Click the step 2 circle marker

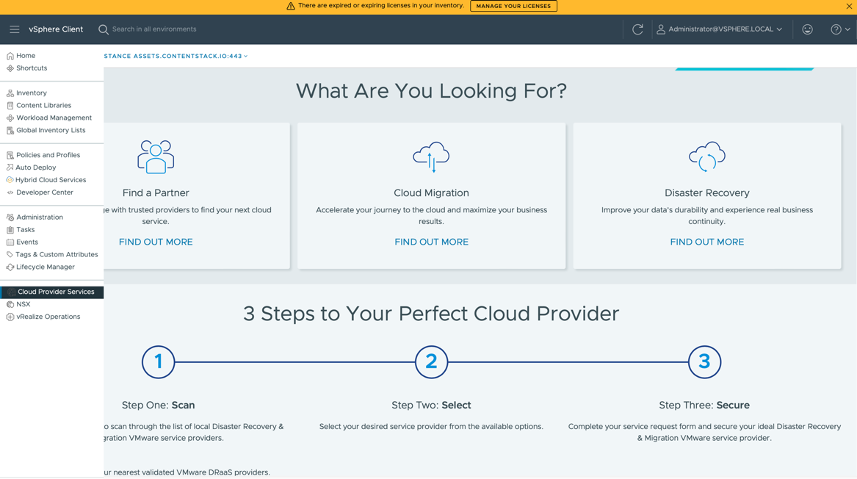click(431, 362)
